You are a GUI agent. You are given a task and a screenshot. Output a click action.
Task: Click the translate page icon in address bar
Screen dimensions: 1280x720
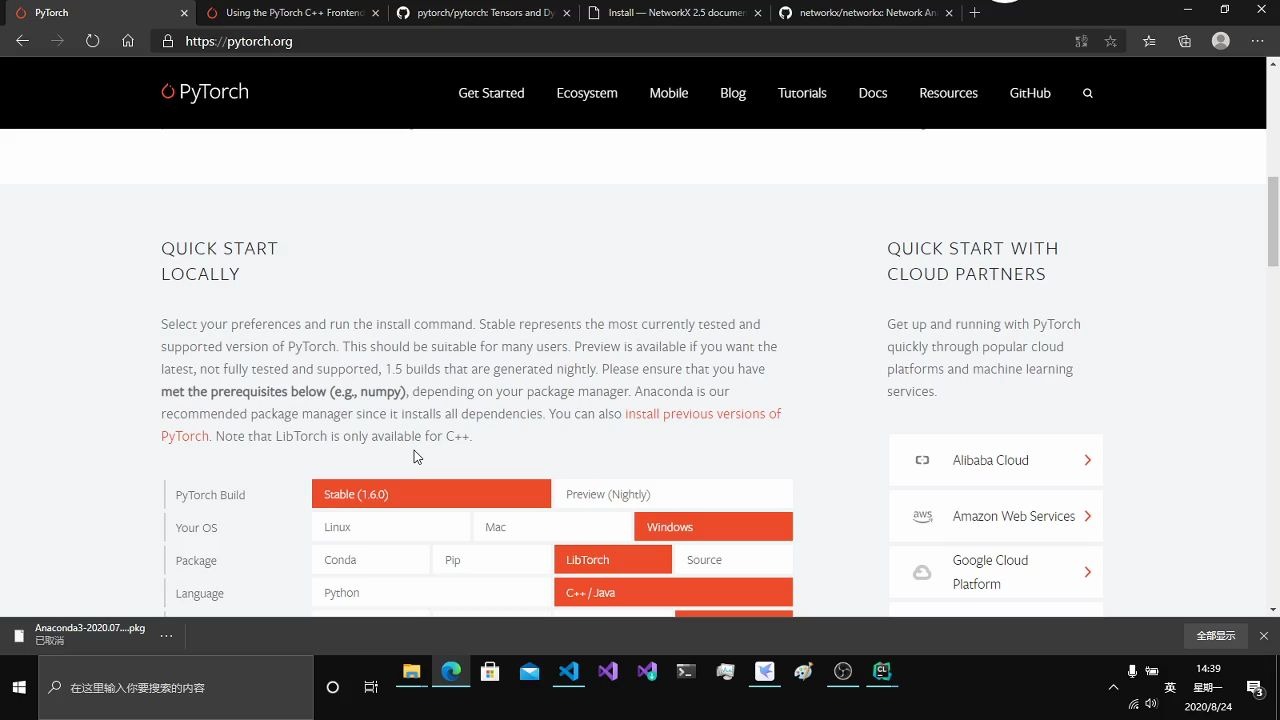click(x=1081, y=41)
